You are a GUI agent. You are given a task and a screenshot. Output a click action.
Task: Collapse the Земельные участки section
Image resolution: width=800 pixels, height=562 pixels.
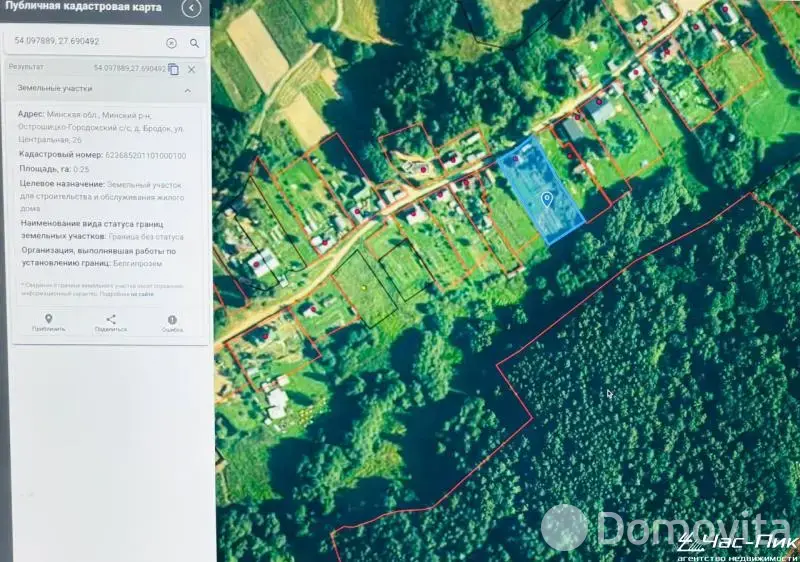[x=188, y=90]
